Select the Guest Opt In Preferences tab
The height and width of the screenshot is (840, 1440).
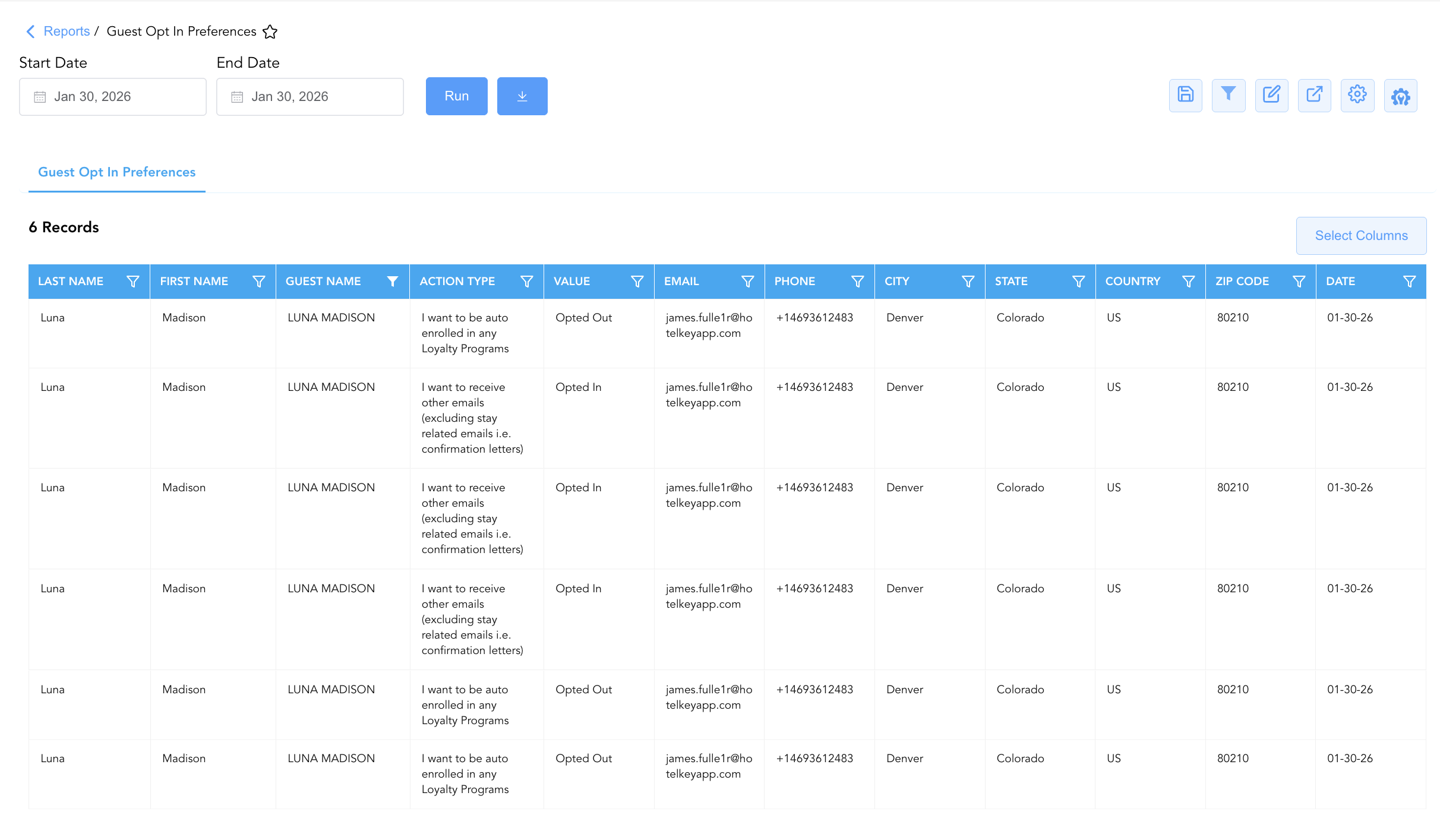(117, 172)
